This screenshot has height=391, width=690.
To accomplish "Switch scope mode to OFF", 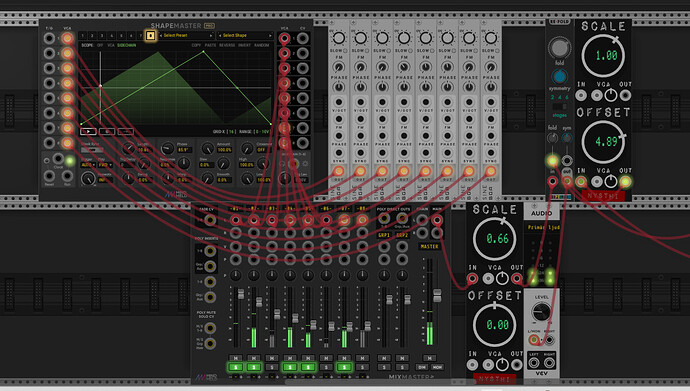I will click(x=100, y=45).
